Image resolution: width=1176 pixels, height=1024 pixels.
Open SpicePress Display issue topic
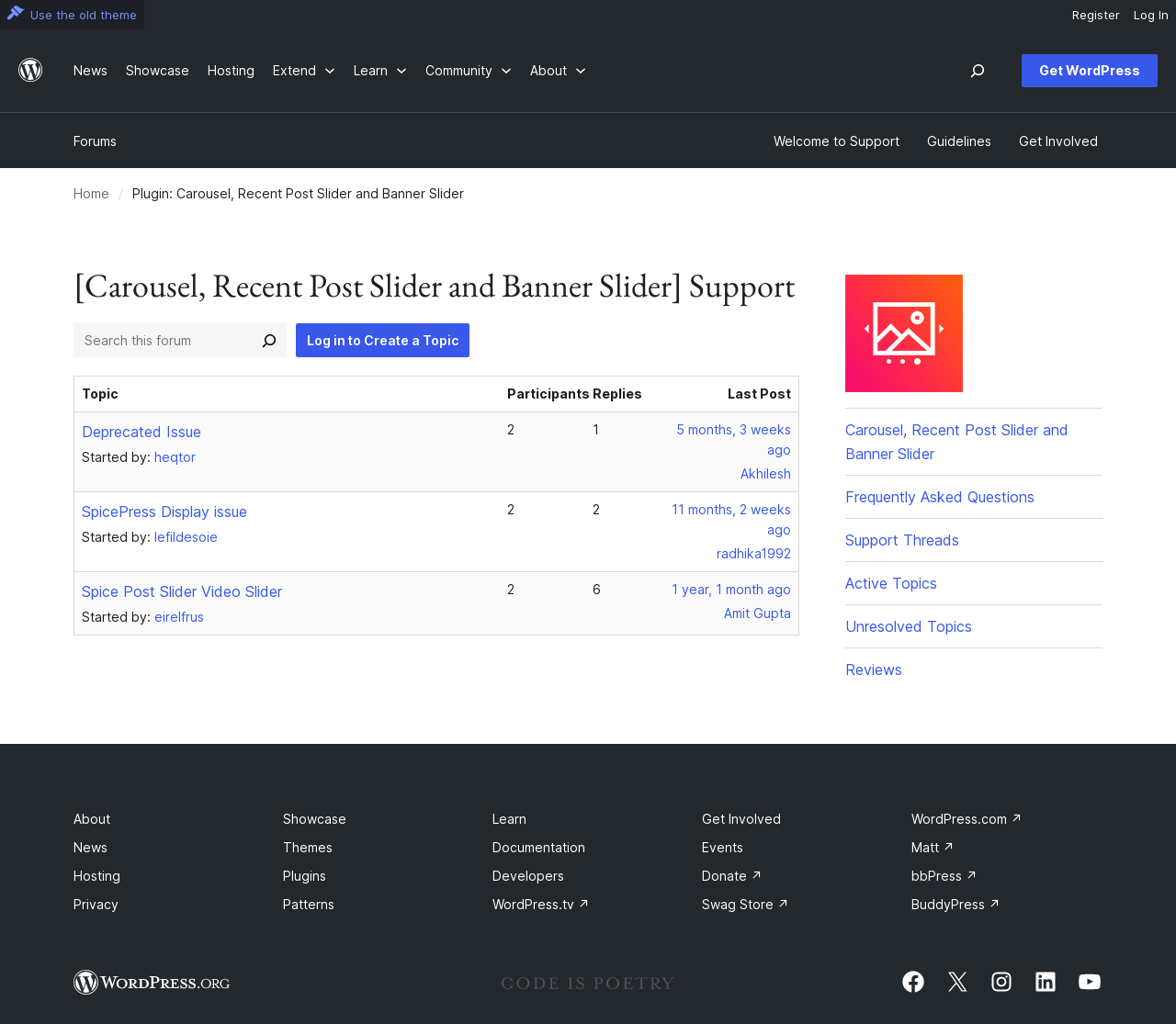(164, 512)
